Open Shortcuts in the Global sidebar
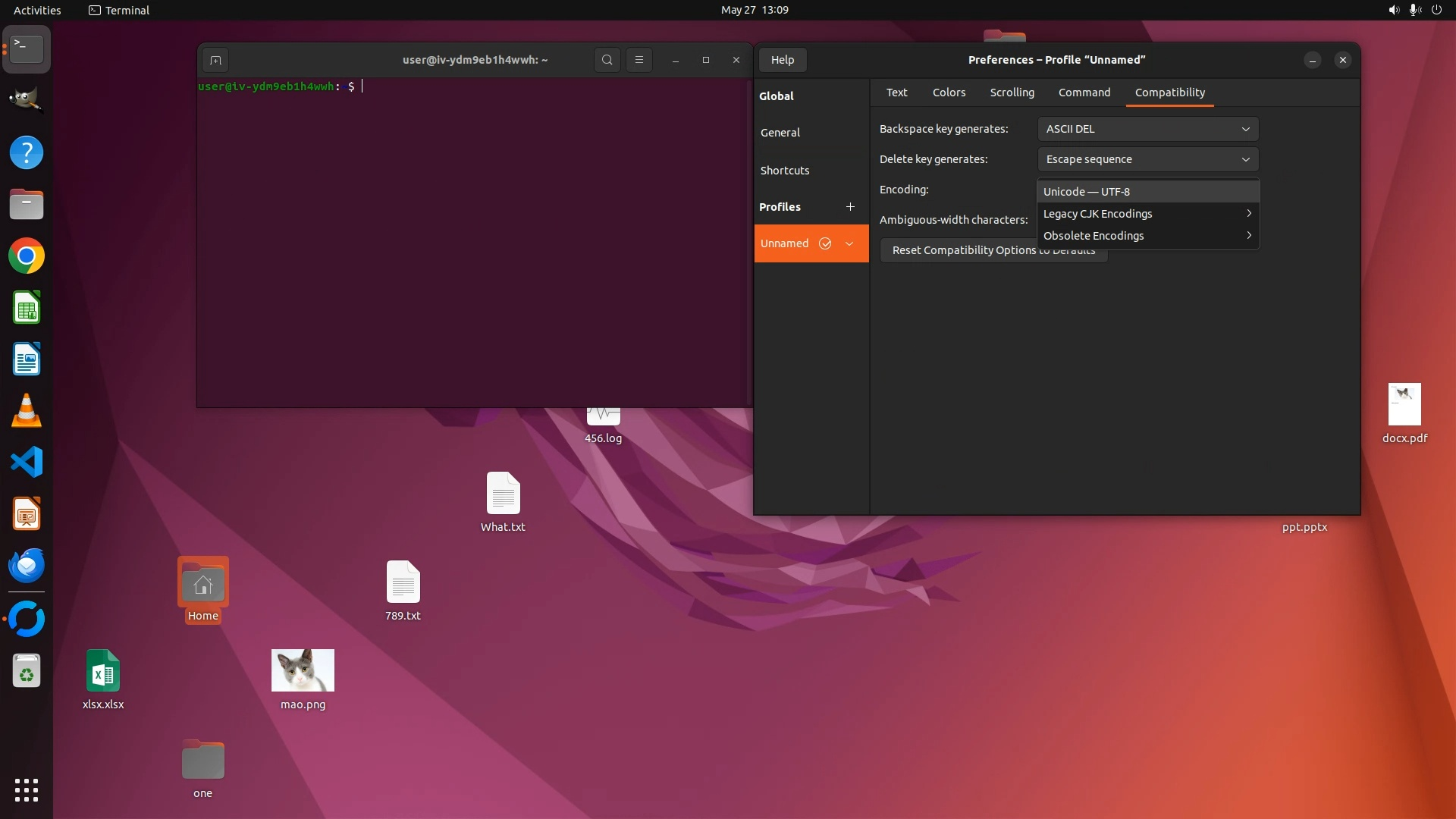This screenshot has height=819, width=1456. [x=785, y=171]
